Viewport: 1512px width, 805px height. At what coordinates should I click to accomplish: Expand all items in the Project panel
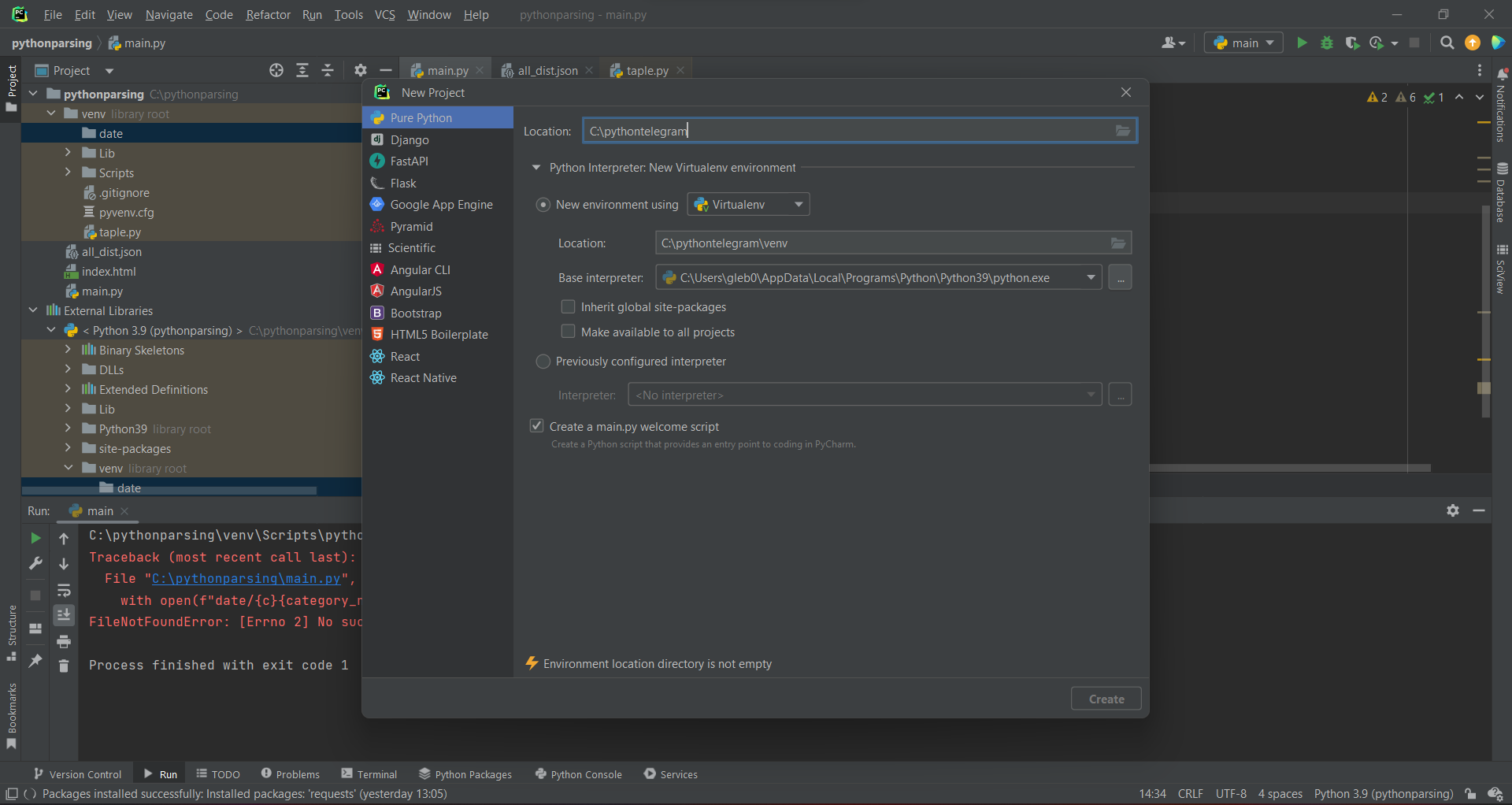pyautogui.click(x=302, y=70)
